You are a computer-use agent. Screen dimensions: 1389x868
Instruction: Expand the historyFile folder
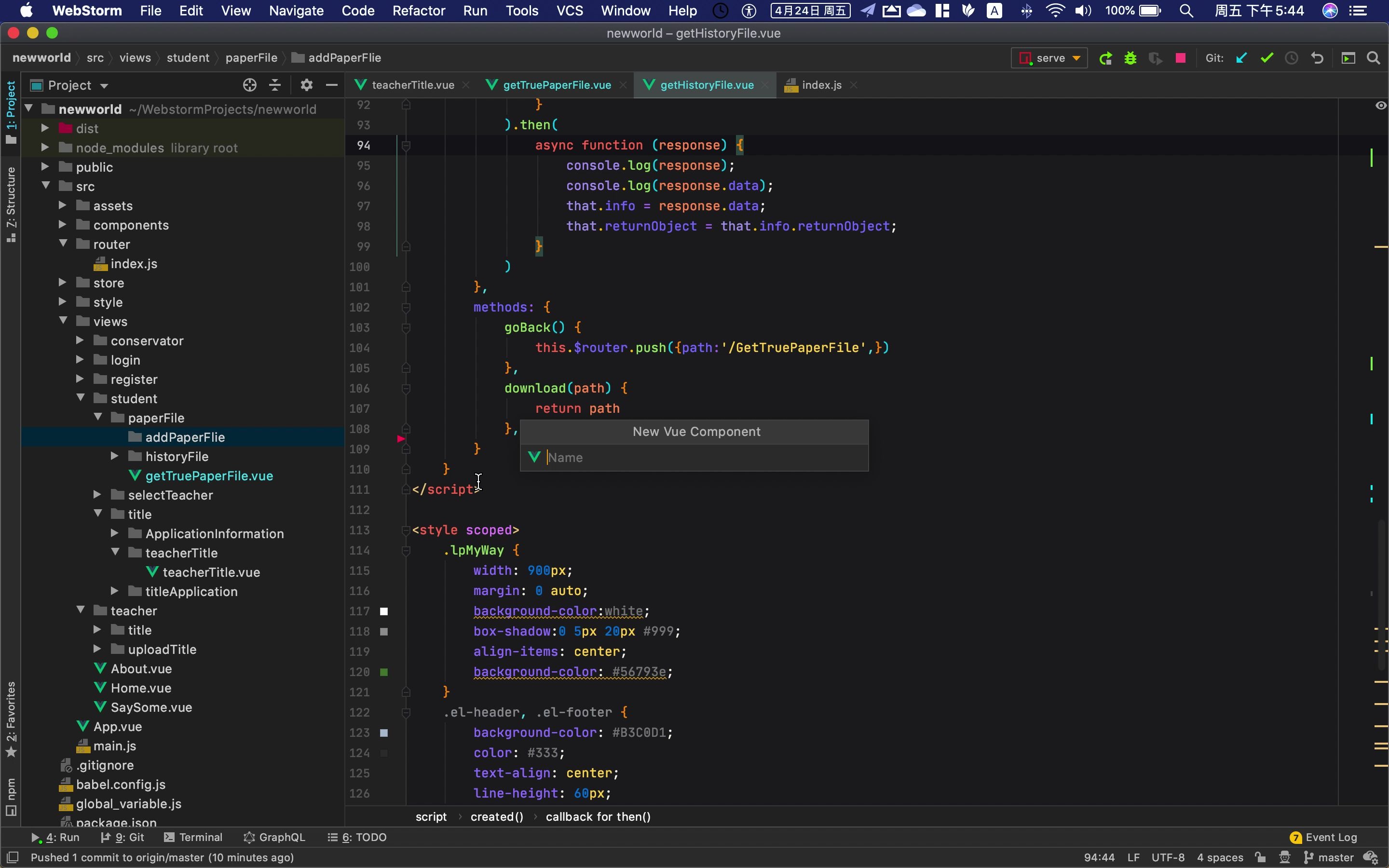(x=115, y=456)
